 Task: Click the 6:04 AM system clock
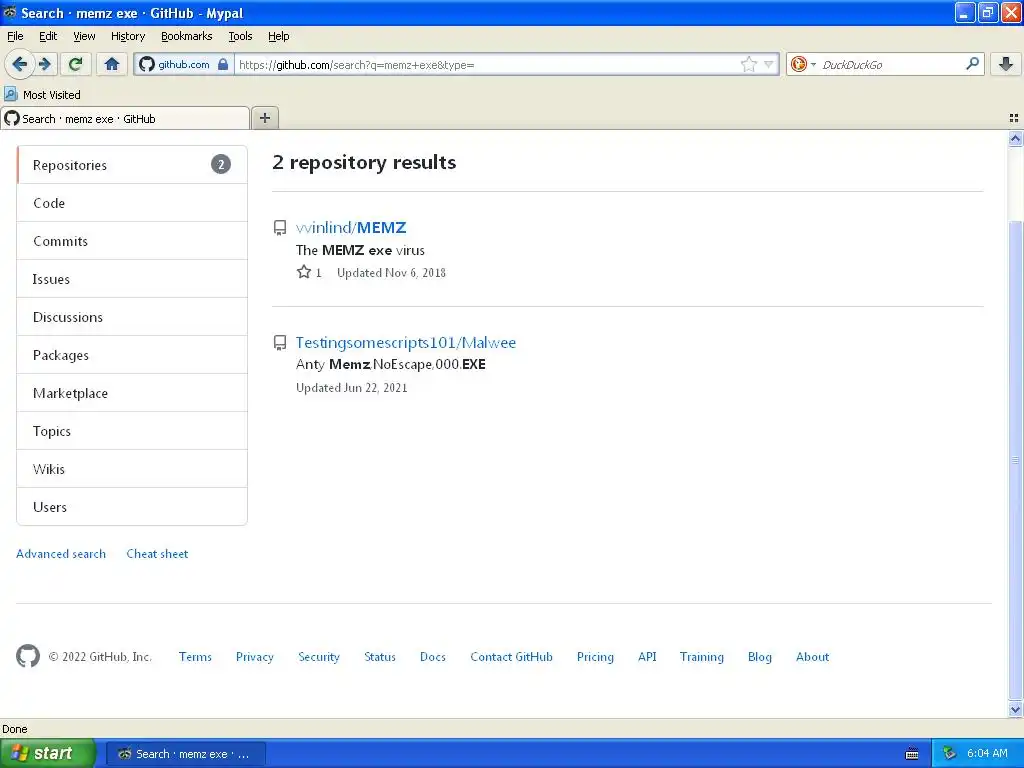click(987, 754)
